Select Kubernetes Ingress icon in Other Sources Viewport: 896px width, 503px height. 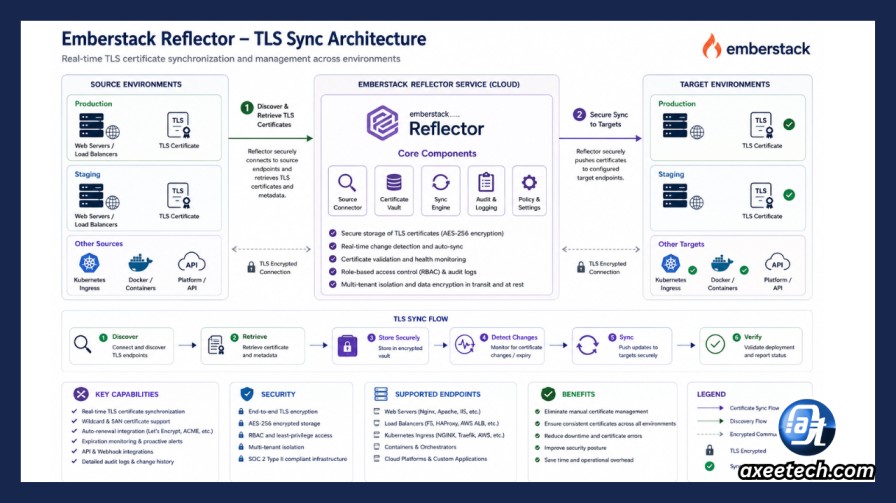click(89, 264)
